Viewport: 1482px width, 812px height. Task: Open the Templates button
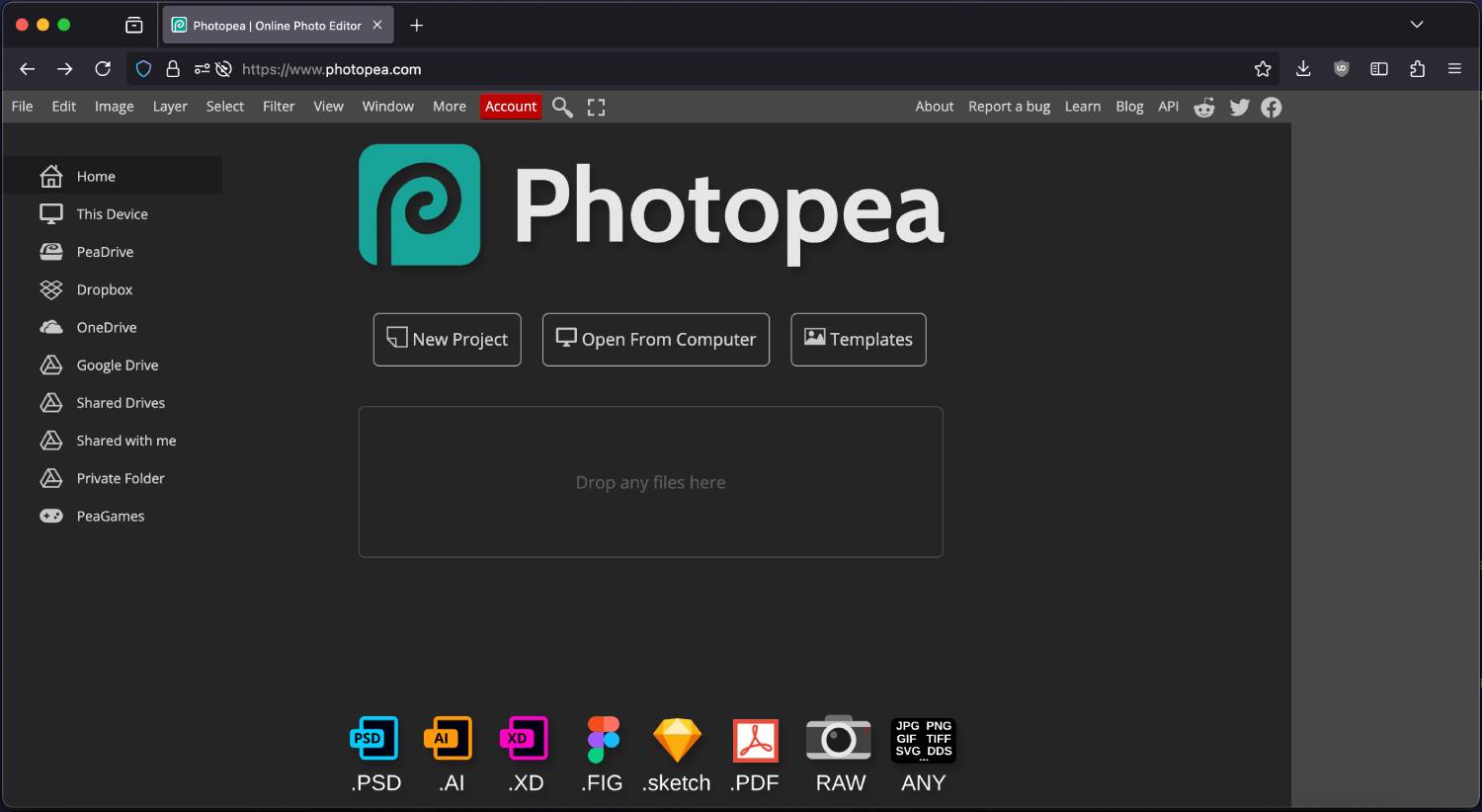coord(859,340)
